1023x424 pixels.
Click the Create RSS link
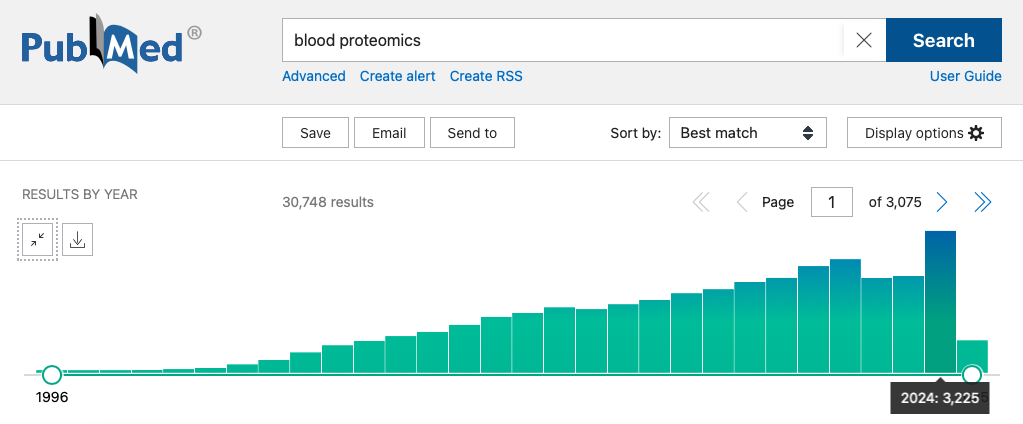point(486,76)
